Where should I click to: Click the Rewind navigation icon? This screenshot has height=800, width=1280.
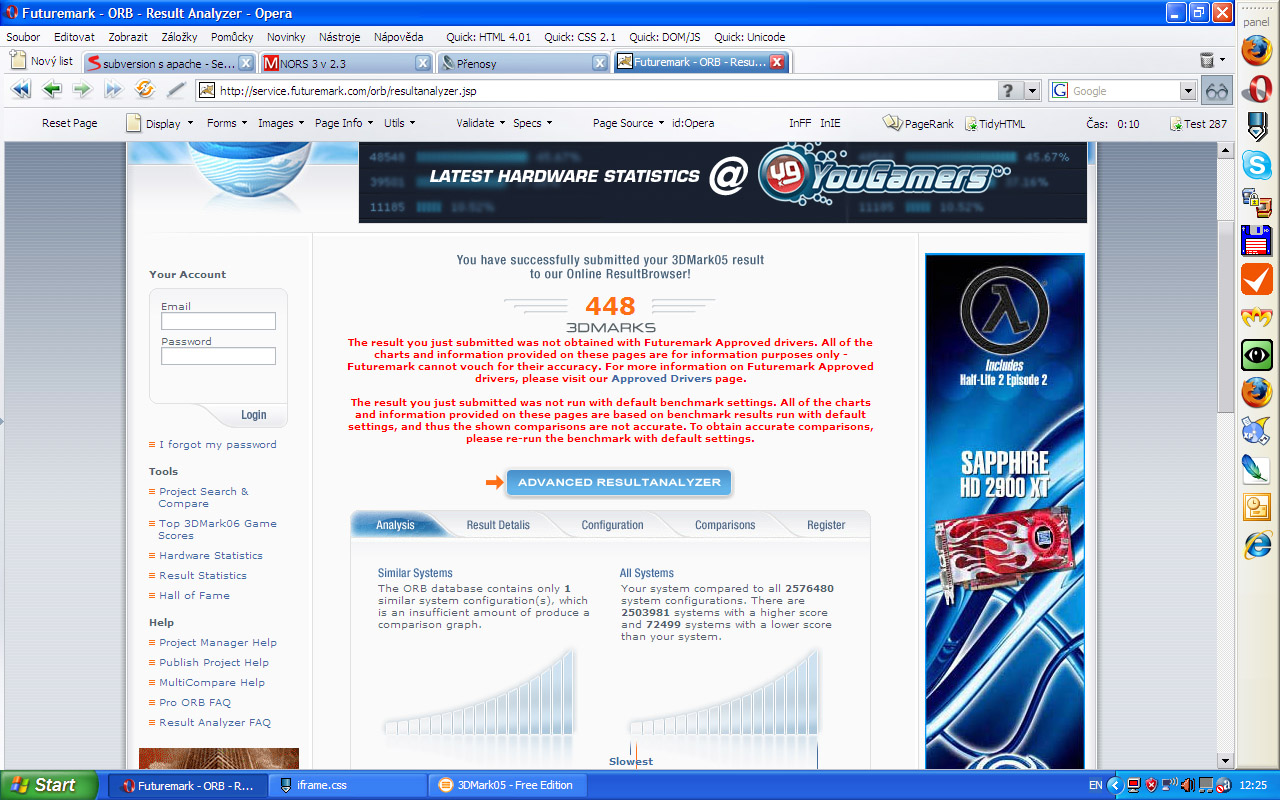[20, 90]
